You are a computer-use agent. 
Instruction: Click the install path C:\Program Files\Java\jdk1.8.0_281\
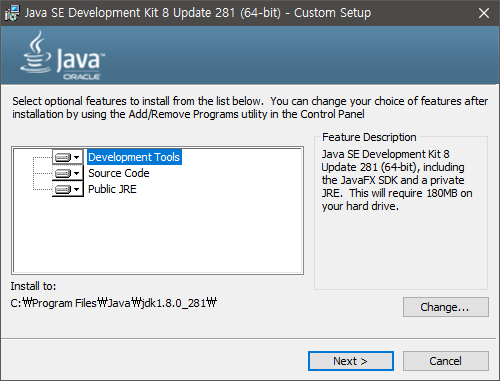pyautogui.click(x=114, y=303)
